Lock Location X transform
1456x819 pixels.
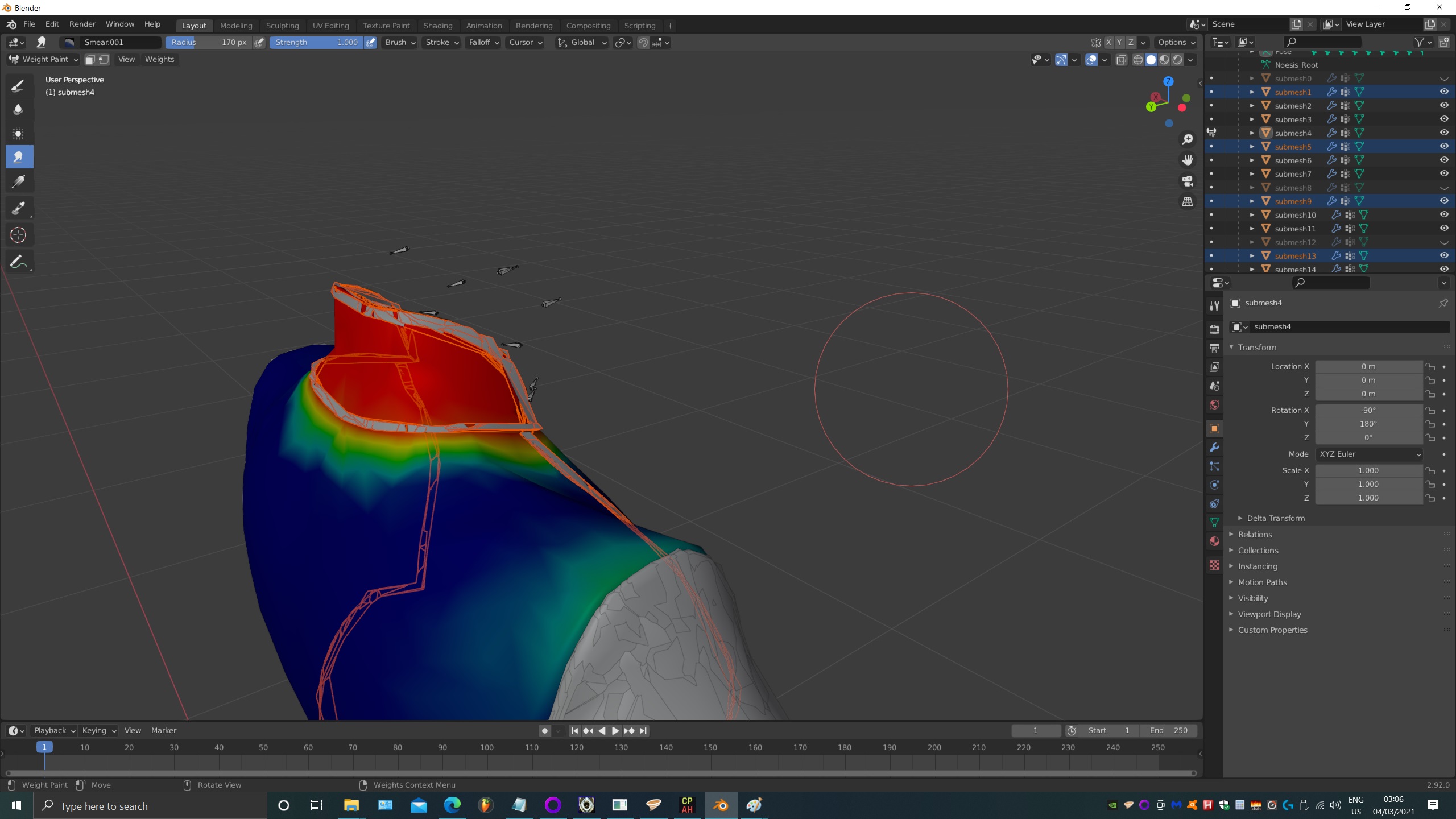[x=1430, y=367]
